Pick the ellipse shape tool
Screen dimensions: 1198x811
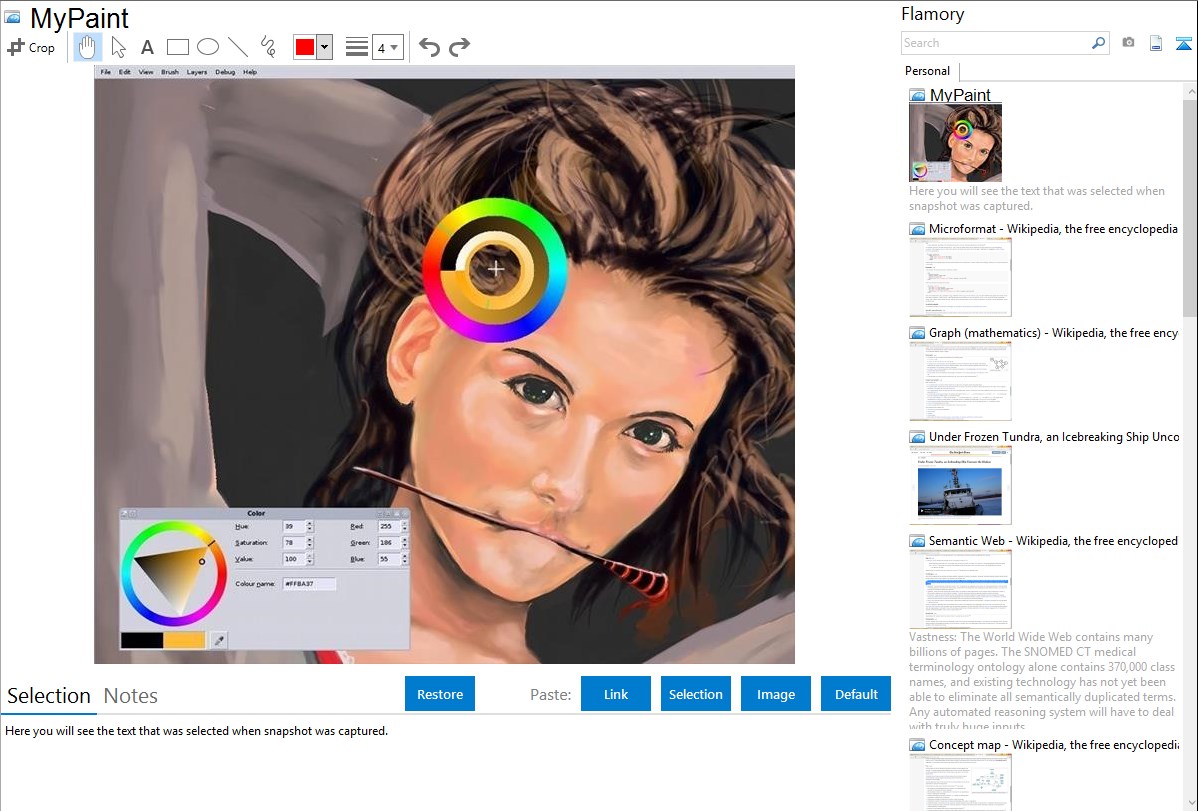coord(208,47)
